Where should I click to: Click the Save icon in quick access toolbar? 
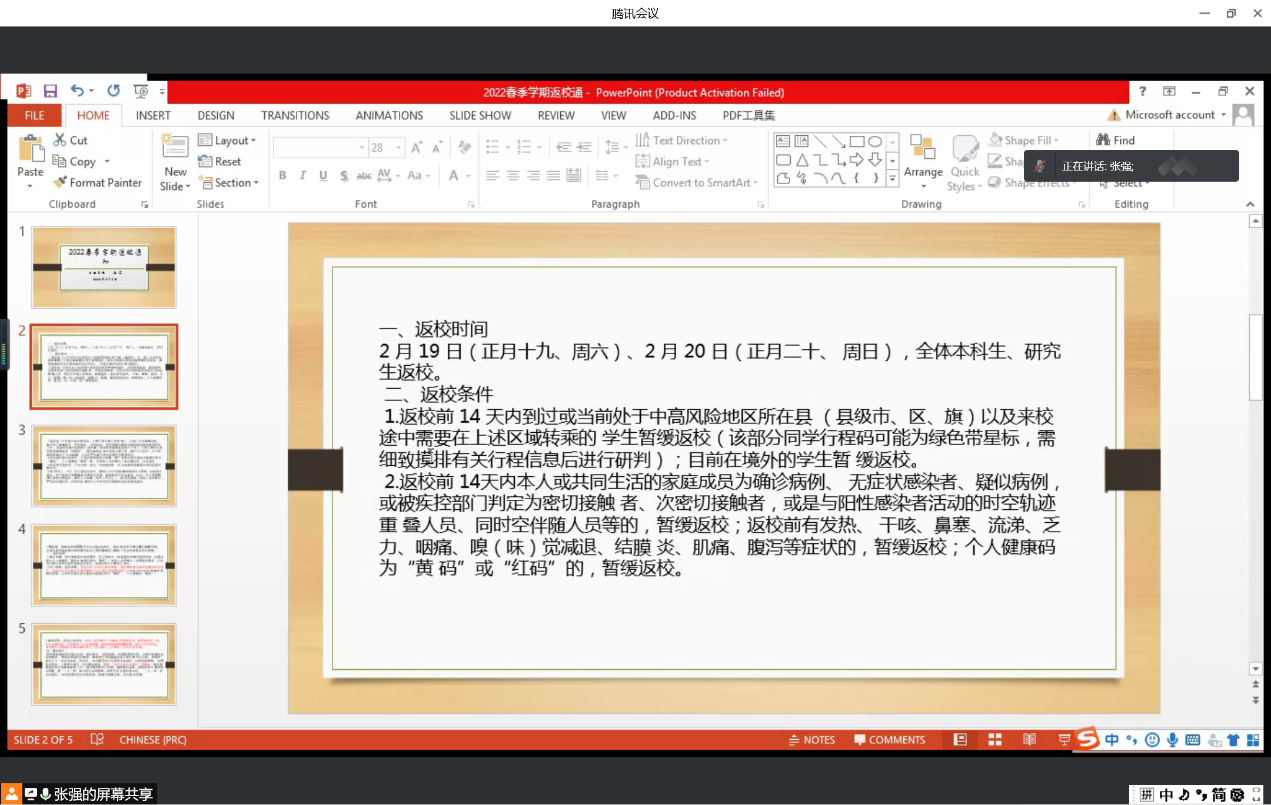(x=50, y=91)
